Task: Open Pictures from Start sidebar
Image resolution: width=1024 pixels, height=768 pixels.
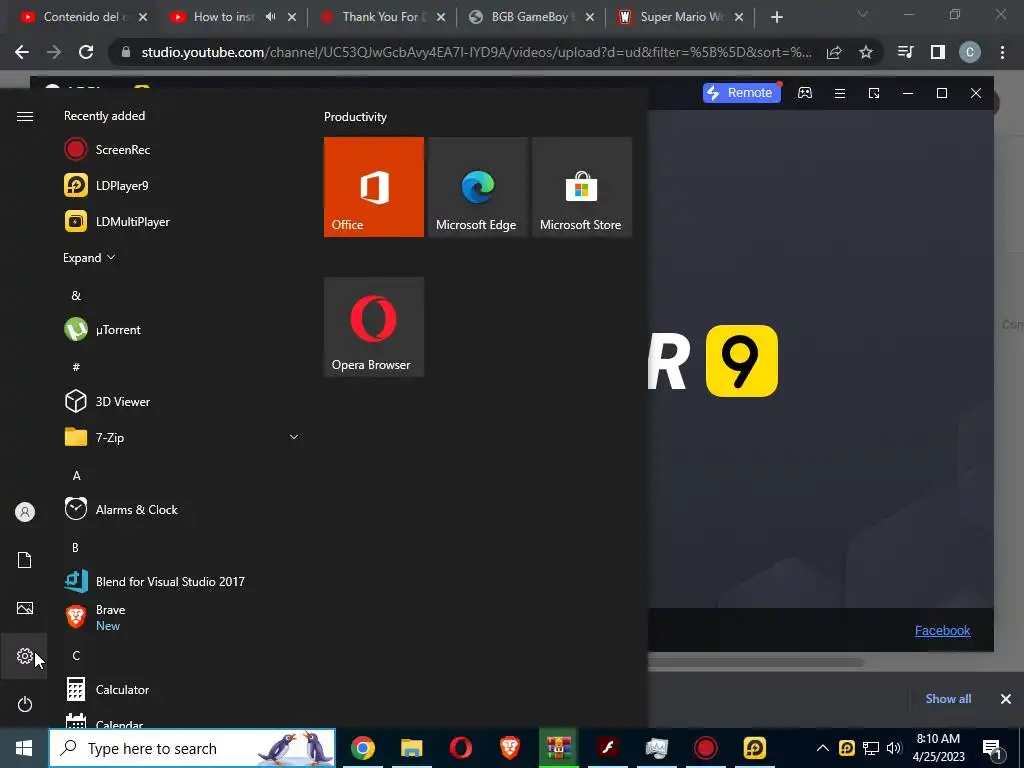Action: 24,608
